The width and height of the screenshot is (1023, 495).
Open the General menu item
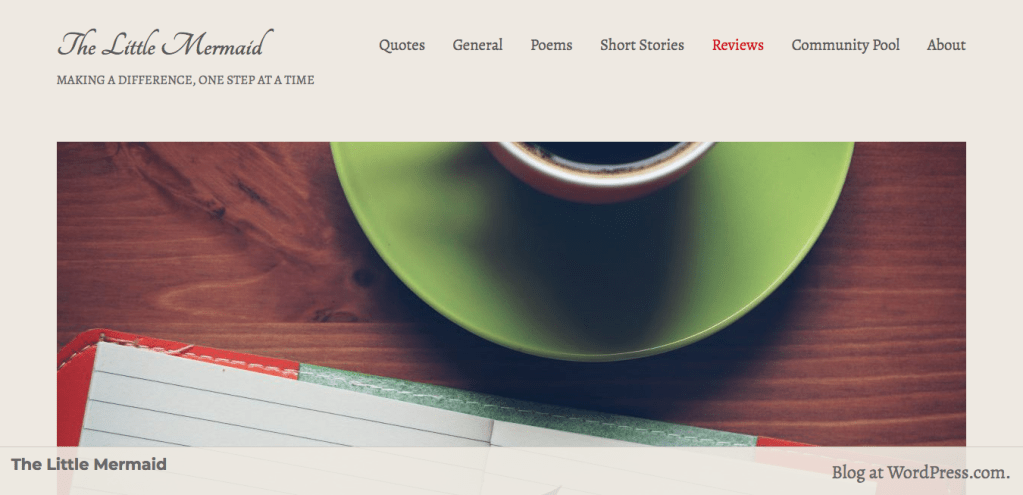(478, 45)
